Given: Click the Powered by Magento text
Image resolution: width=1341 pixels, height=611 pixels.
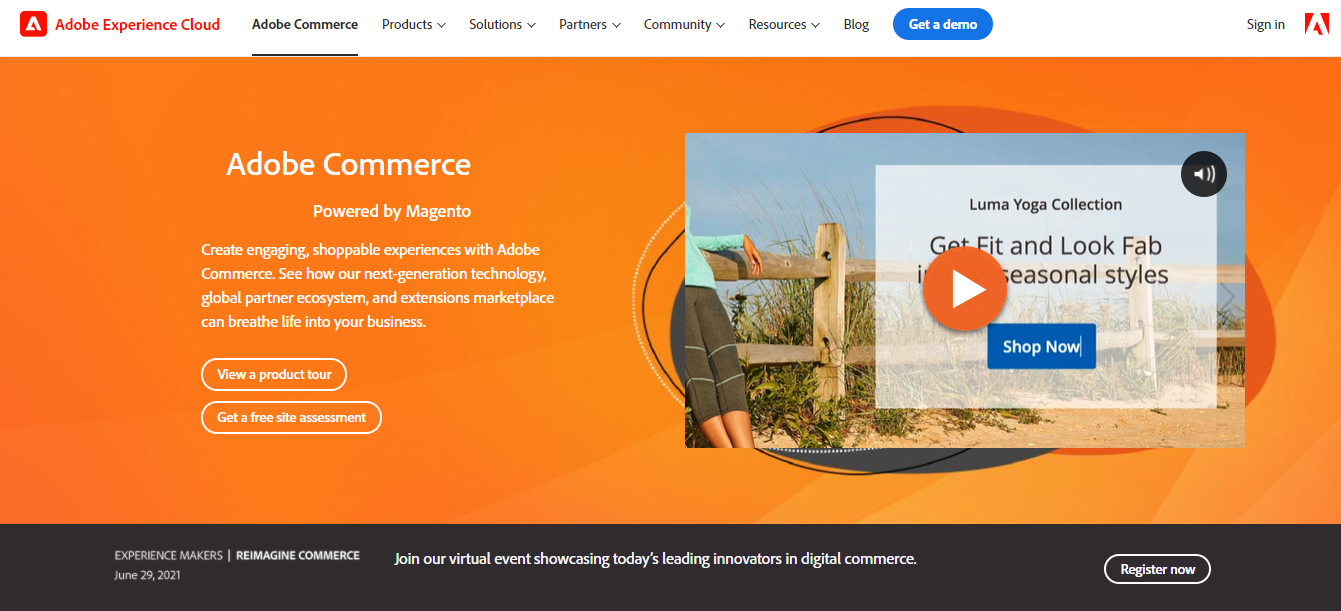Looking at the screenshot, I should pyautogui.click(x=392, y=211).
